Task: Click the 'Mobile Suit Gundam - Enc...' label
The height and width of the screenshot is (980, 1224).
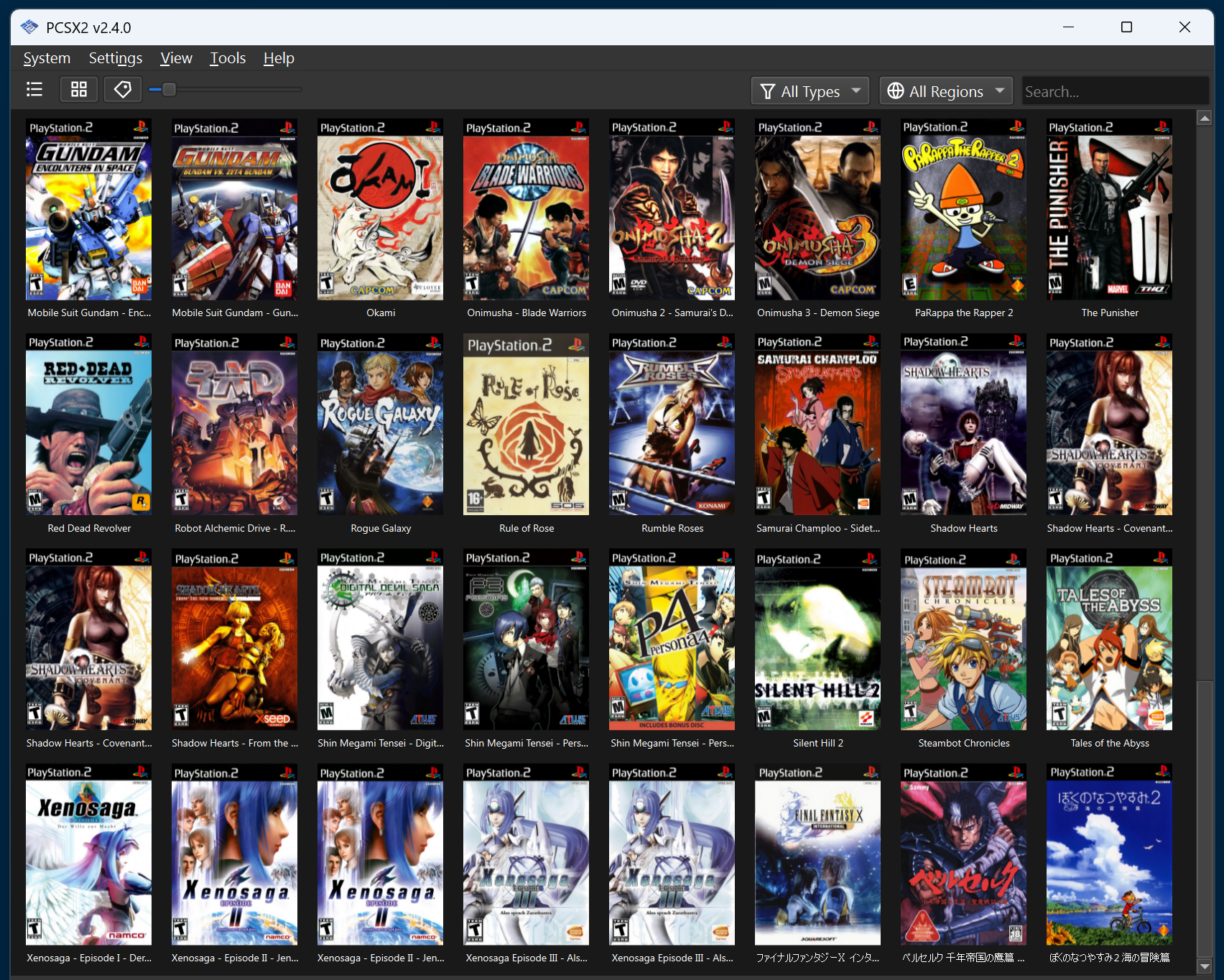Action: pyautogui.click(x=89, y=313)
